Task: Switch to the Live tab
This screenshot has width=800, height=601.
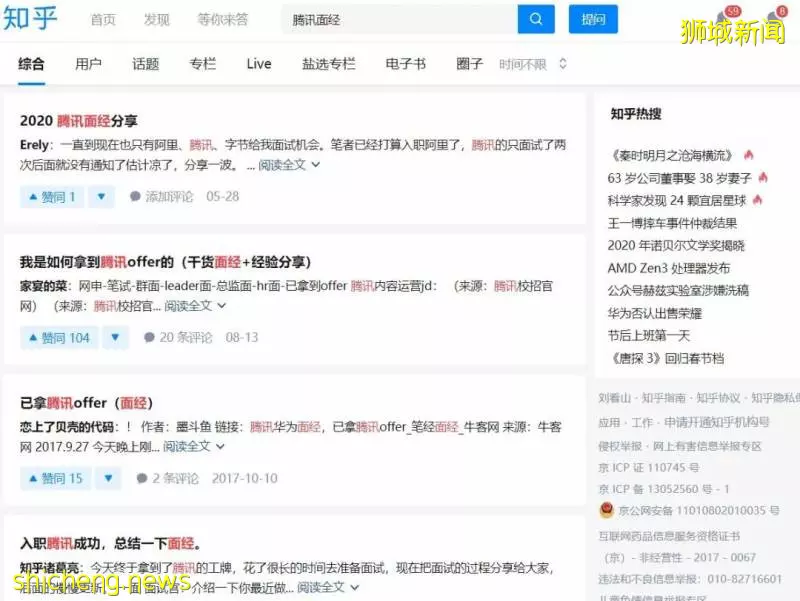Action: coord(259,64)
